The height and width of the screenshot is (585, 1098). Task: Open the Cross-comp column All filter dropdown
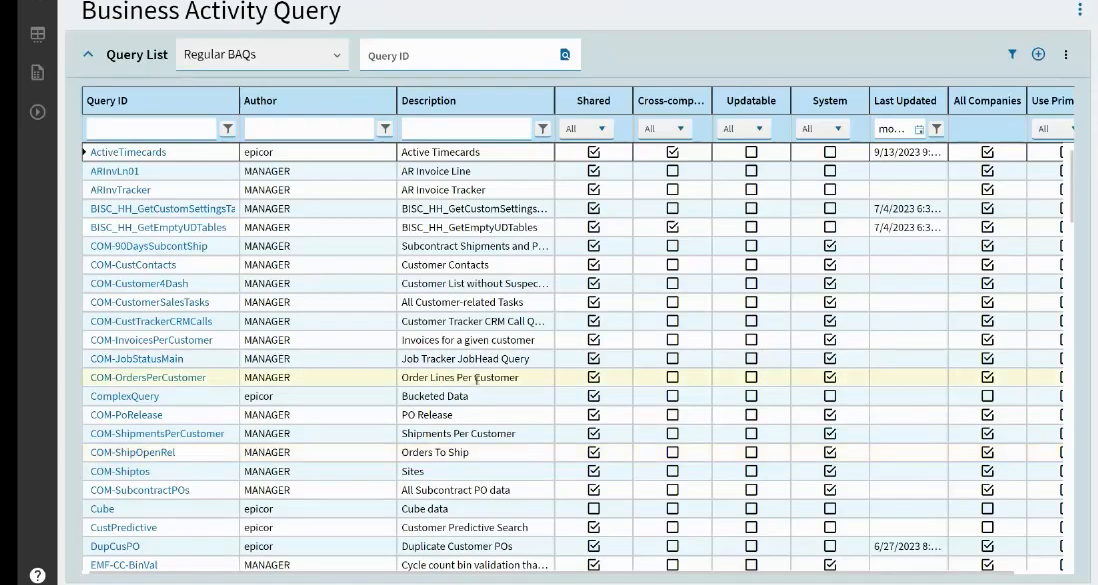click(x=665, y=128)
